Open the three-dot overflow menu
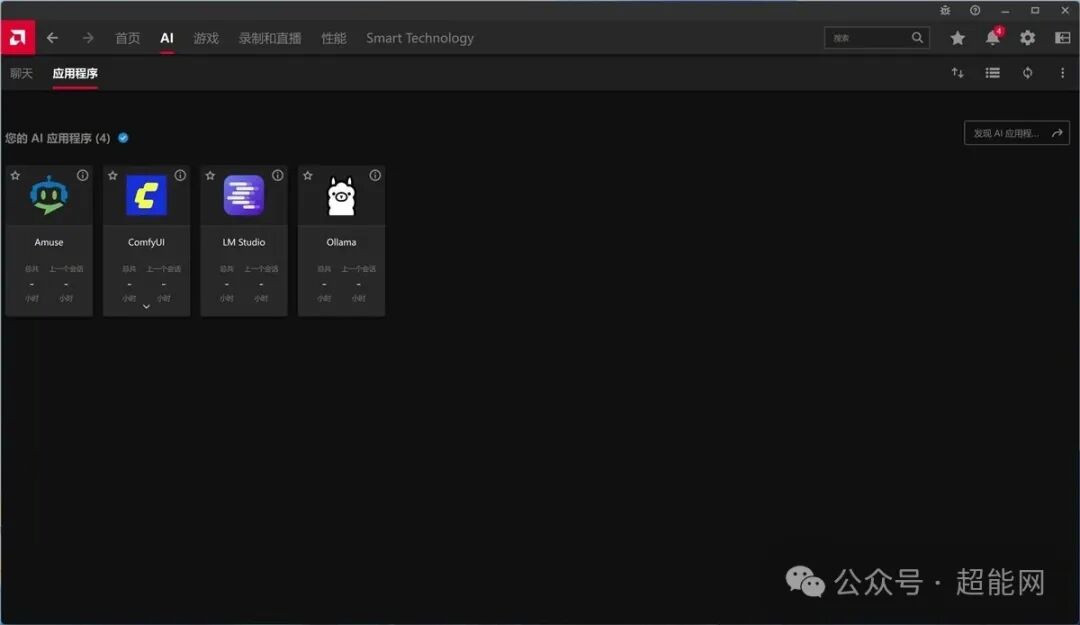 (x=1062, y=72)
